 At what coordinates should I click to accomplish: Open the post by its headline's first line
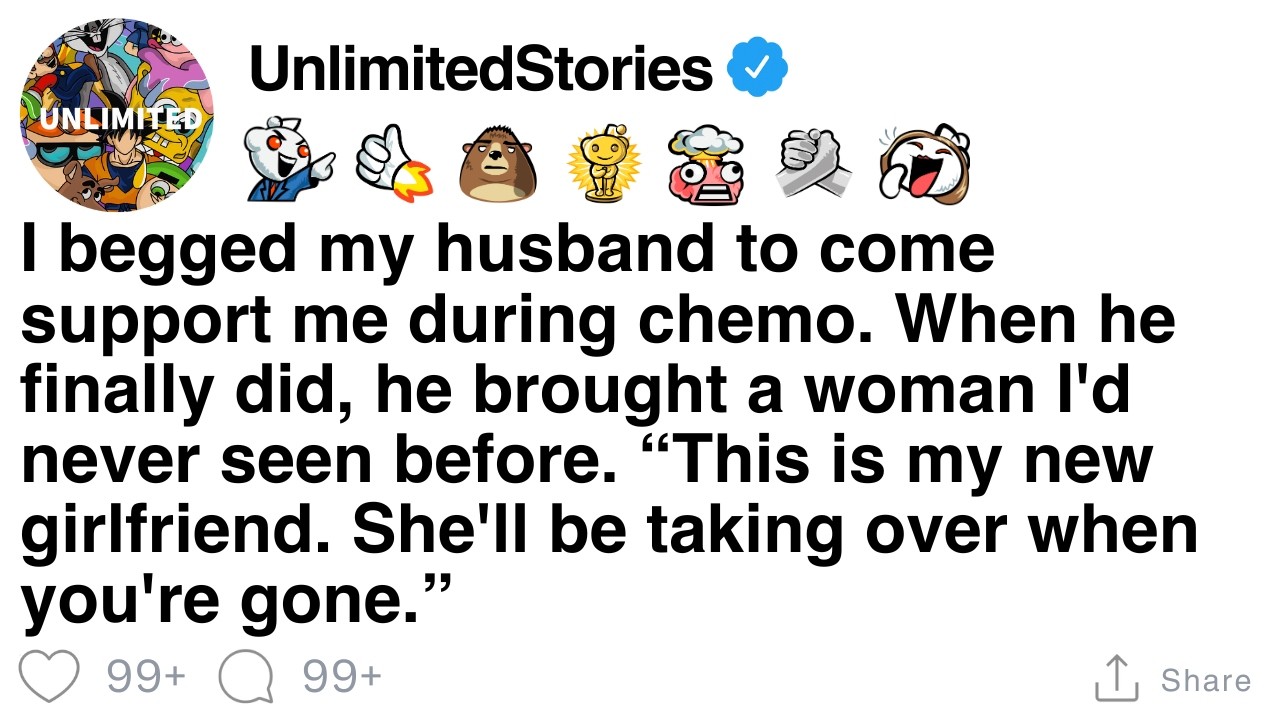pyautogui.click(x=508, y=251)
